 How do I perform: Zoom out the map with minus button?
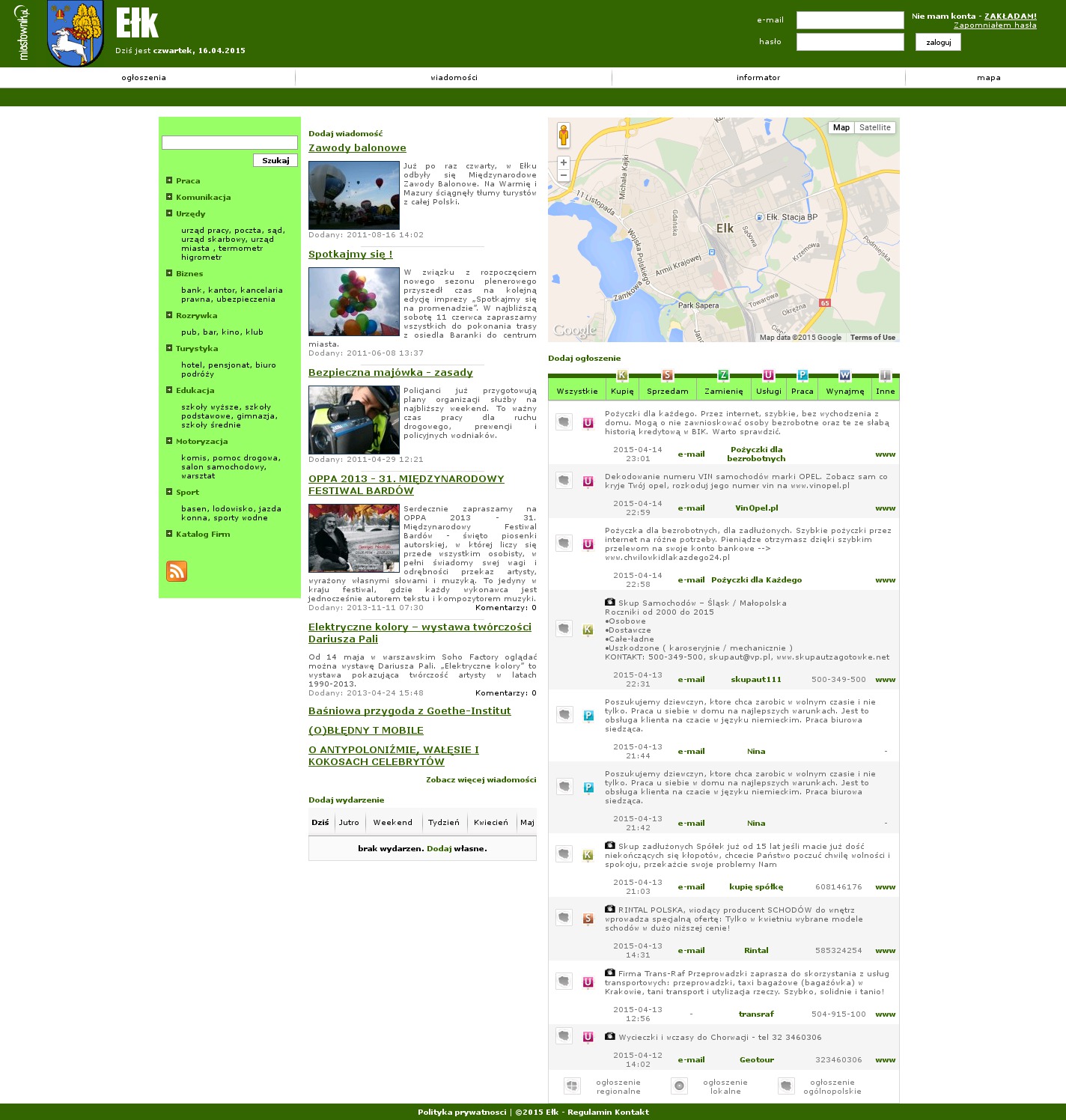(564, 176)
